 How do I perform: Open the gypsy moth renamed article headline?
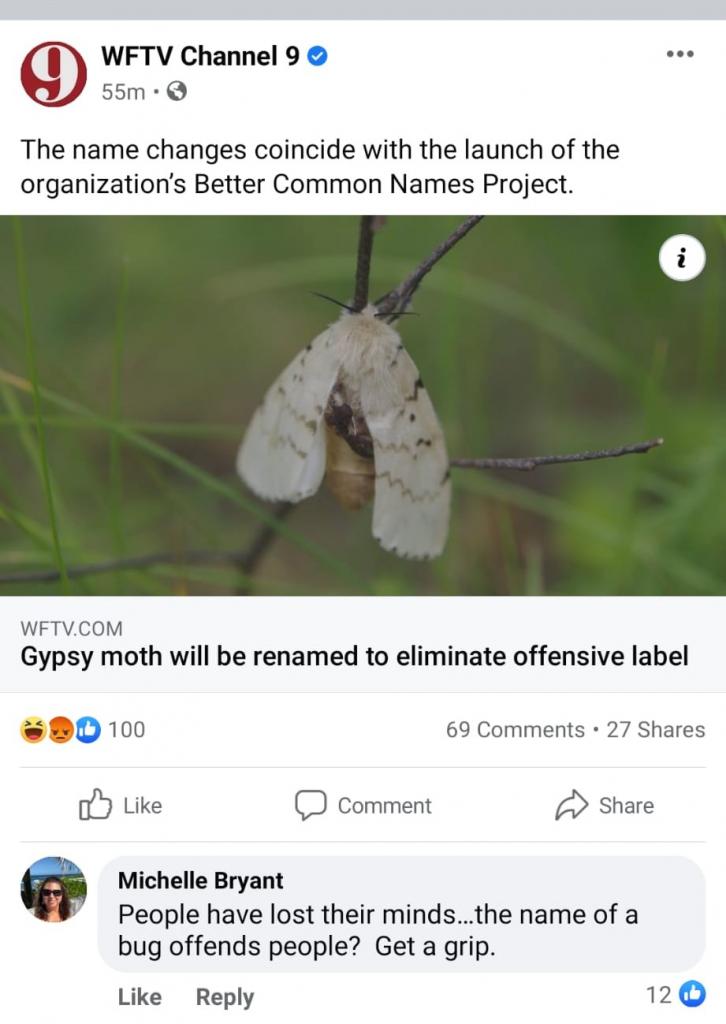coord(354,656)
